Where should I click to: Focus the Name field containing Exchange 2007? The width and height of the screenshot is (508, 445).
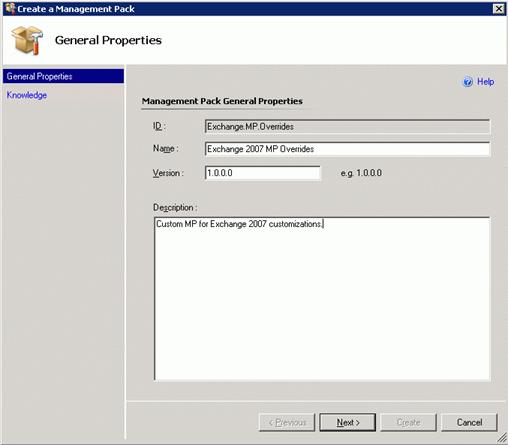click(x=347, y=149)
